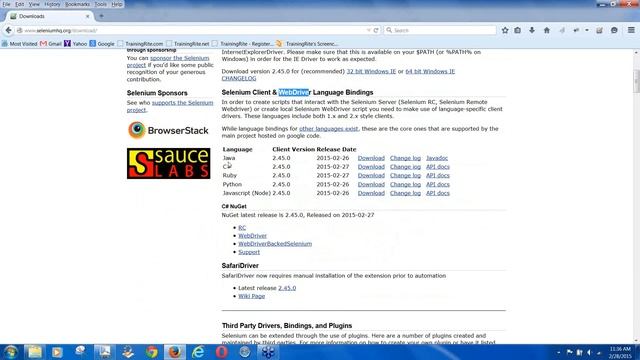Launch Opera from the taskbar
This screenshot has height=360, width=640.
[x=222, y=352]
